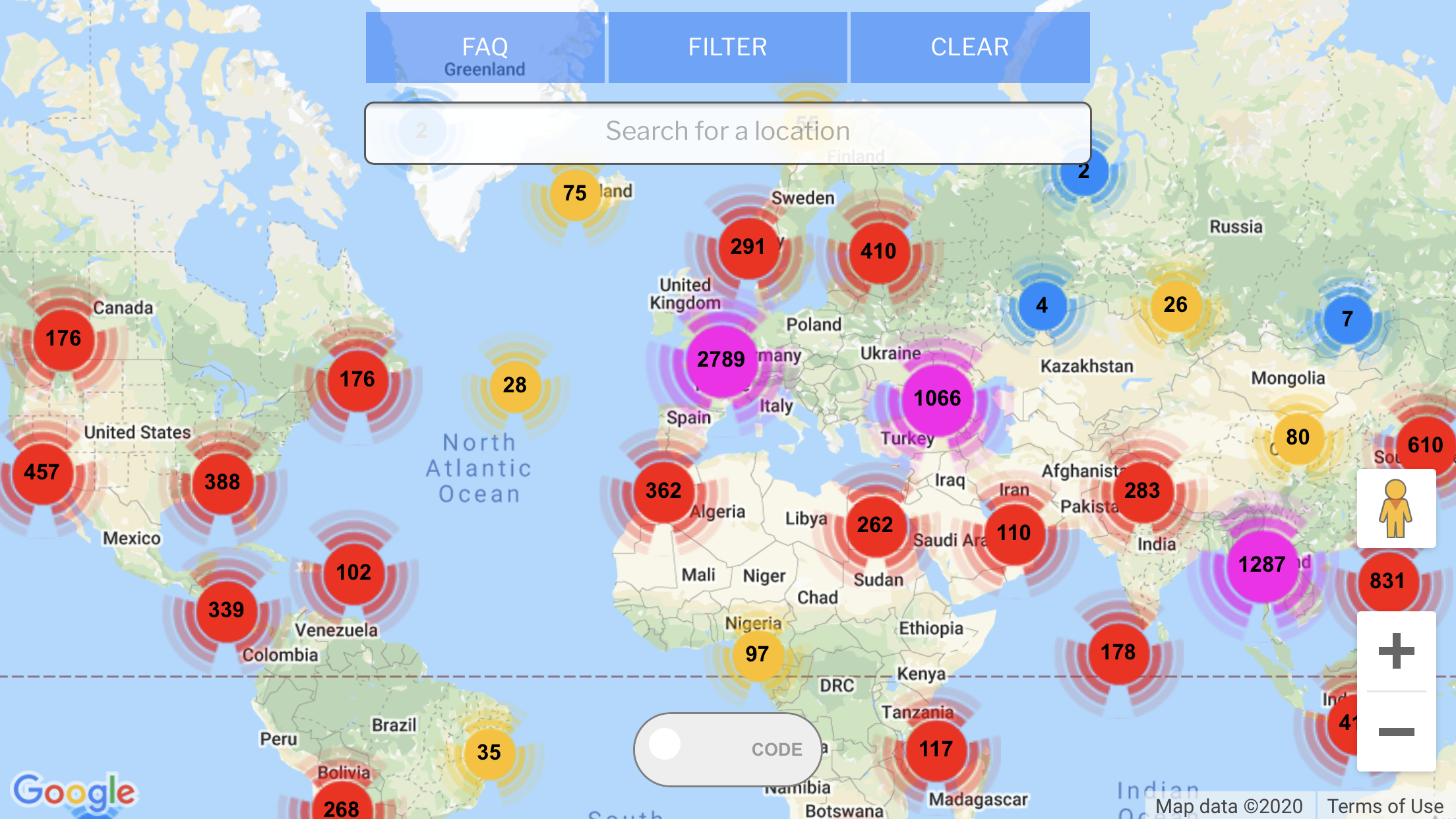The width and height of the screenshot is (1456, 819).
Task: Open the magenta 2789 cluster marker
Action: point(721,360)
